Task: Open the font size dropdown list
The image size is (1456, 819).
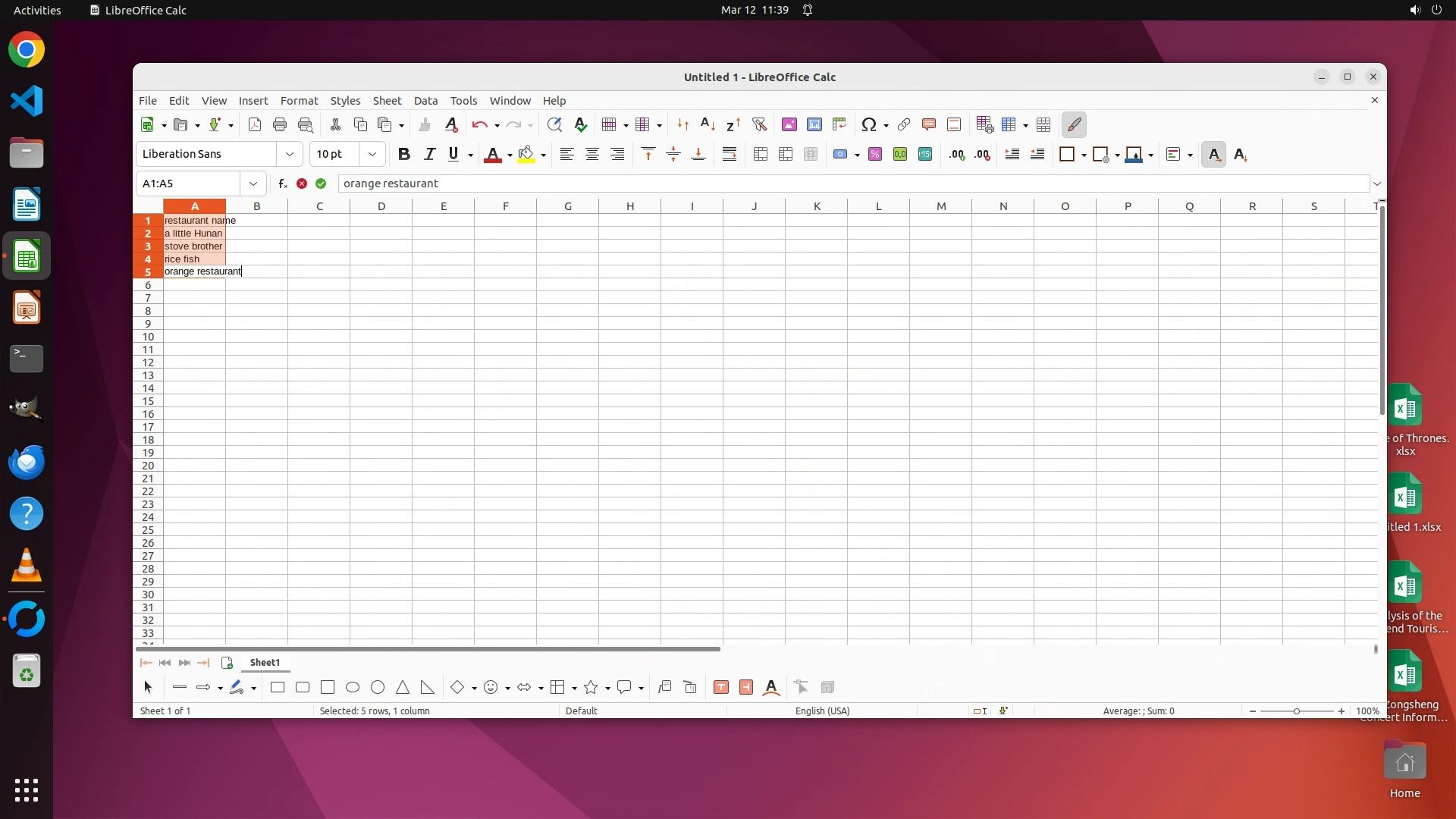Action: pyautogui.click(x=372, y=155)
